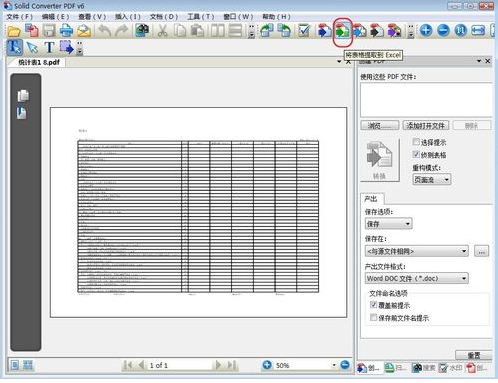Click the Copy pages icon
Viewport: 498px width, 383px height.
point(180,31)
